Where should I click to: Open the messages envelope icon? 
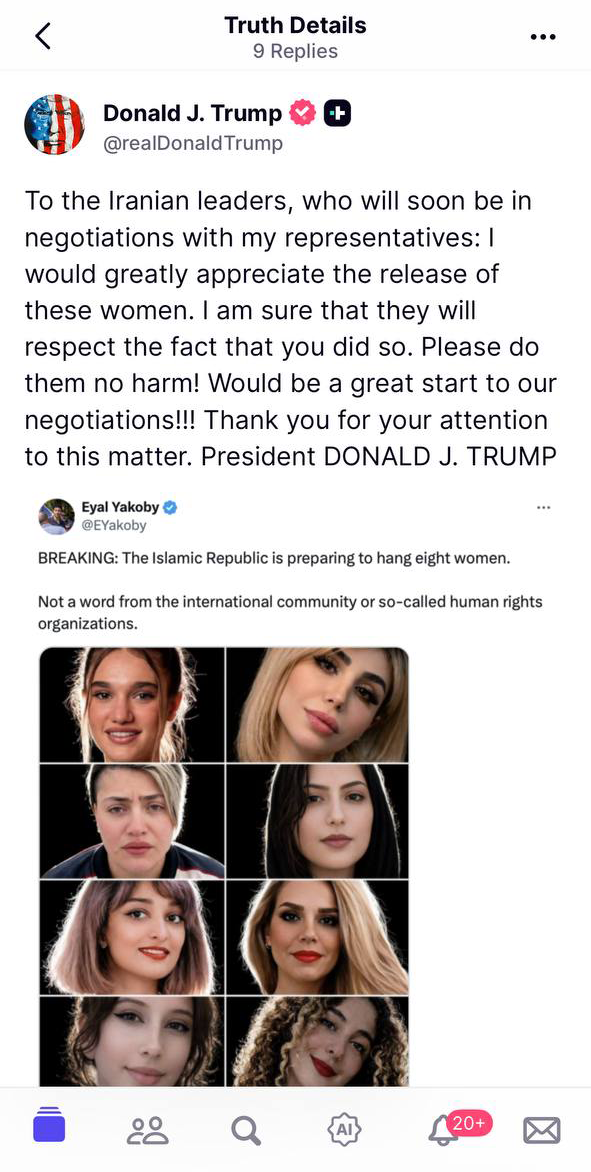click(542, 1130)
